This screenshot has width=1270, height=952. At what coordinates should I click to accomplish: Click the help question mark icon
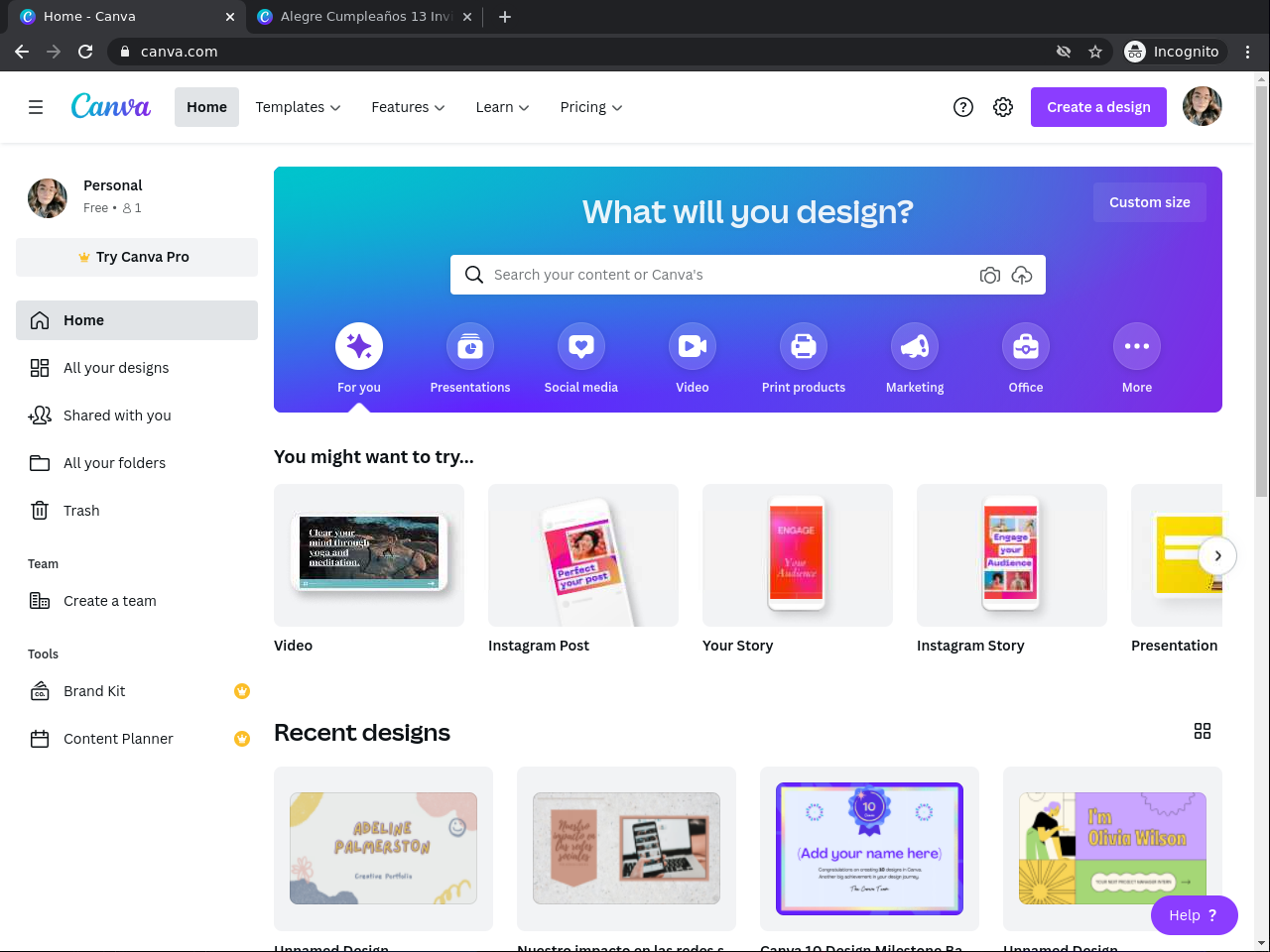pyautogui.click(x=963, y=107)
